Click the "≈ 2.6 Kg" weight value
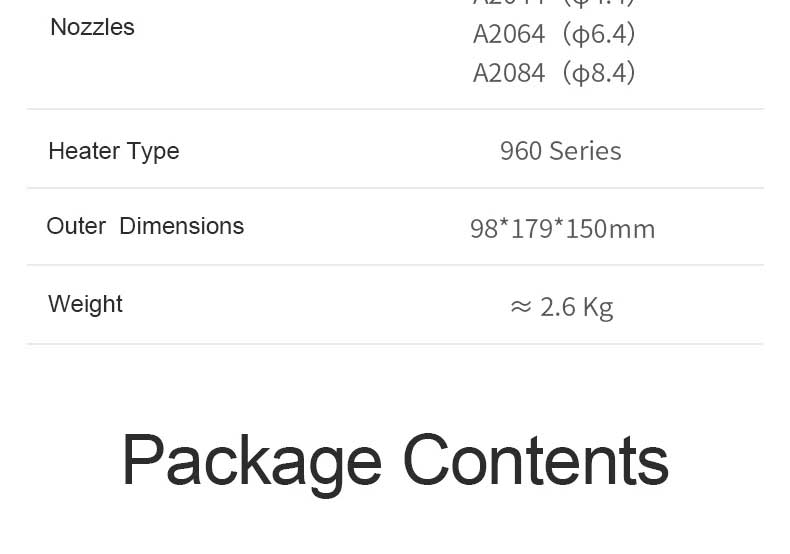Screen dimensions: 790x554 point(561,306)
